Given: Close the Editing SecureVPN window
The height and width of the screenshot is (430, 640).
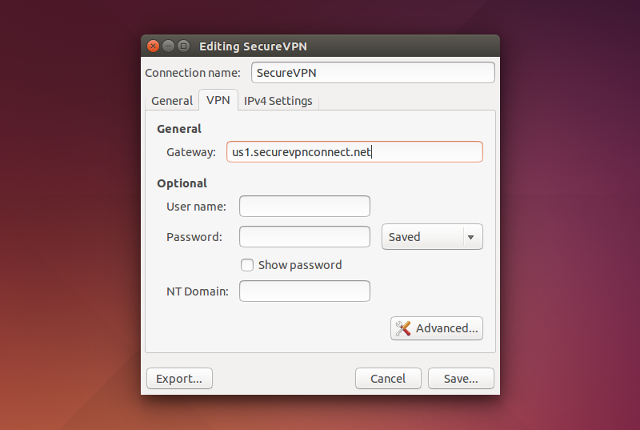Looking at the screenshot, I should click(153, 46).
